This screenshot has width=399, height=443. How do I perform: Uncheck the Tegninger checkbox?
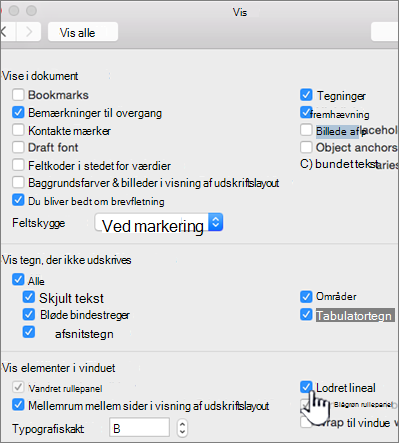[306, 95]
